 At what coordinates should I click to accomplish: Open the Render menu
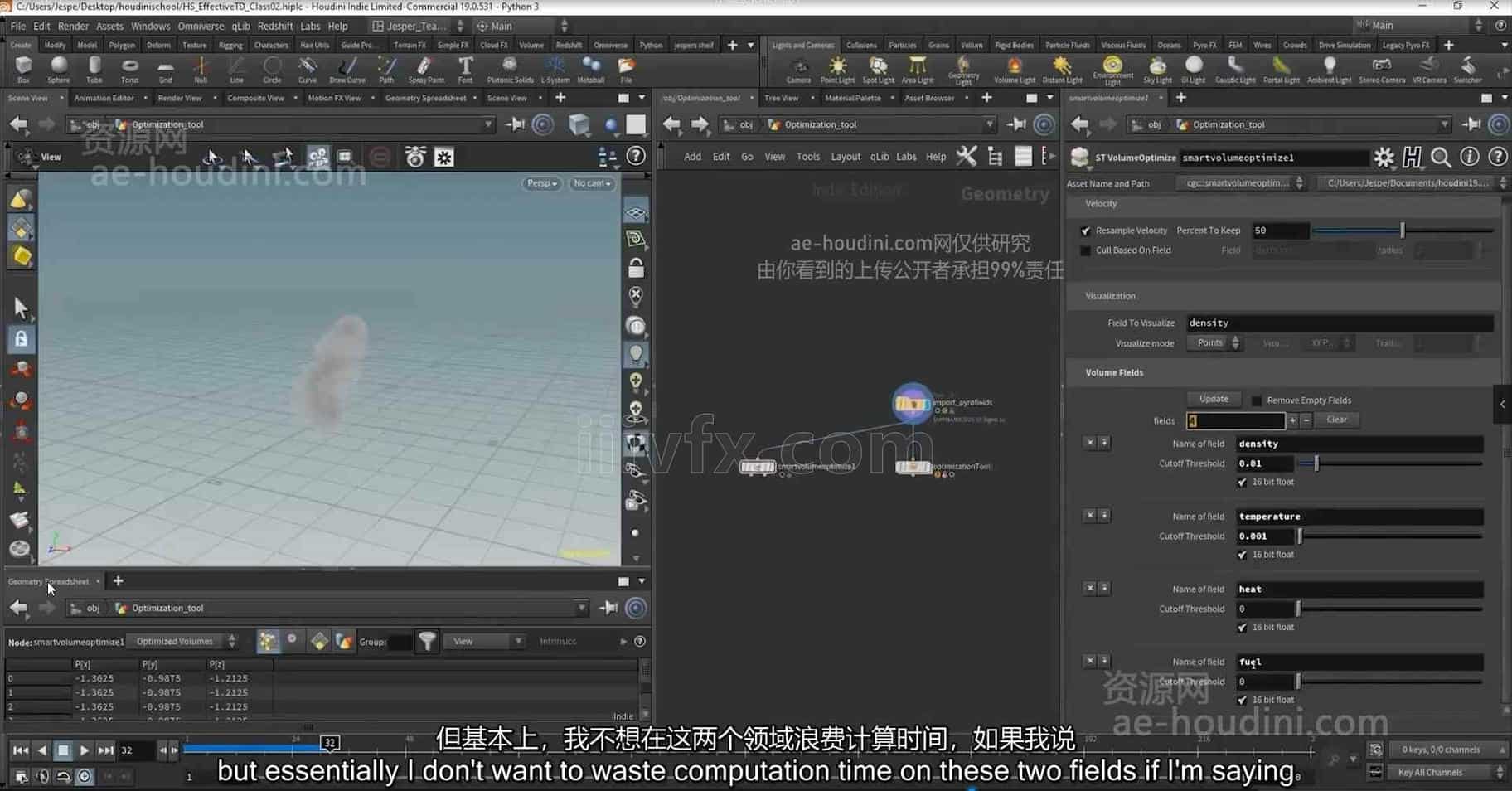pyautogui.click(x=73, y=26)
